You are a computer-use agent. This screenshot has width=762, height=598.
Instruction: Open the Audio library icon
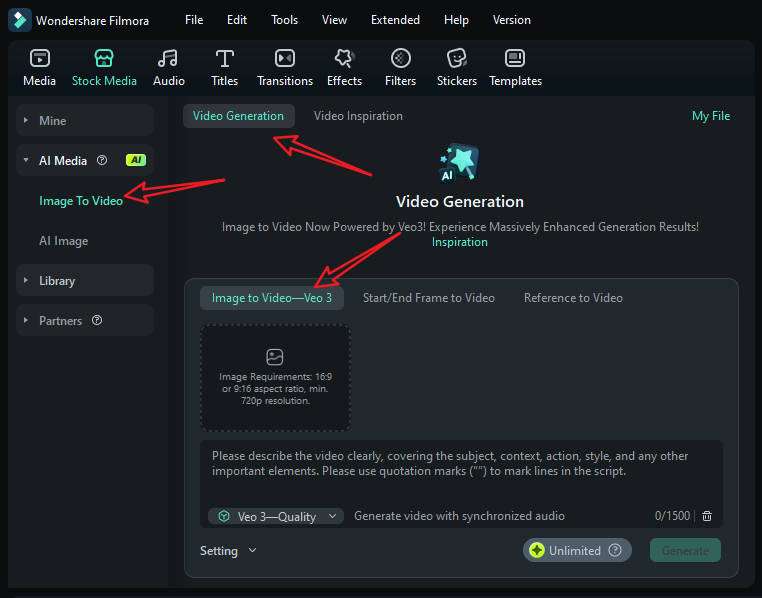coord(168,59)
